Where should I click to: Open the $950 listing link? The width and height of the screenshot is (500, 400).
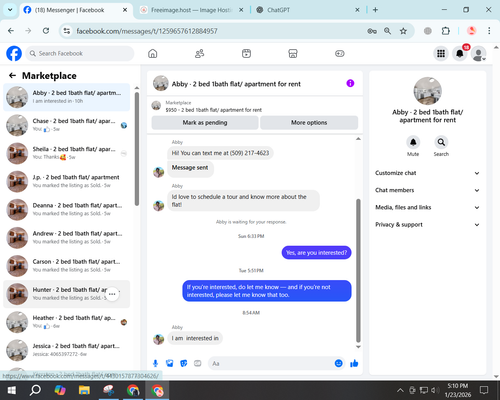pyautogui.click(x=214, y=110)
